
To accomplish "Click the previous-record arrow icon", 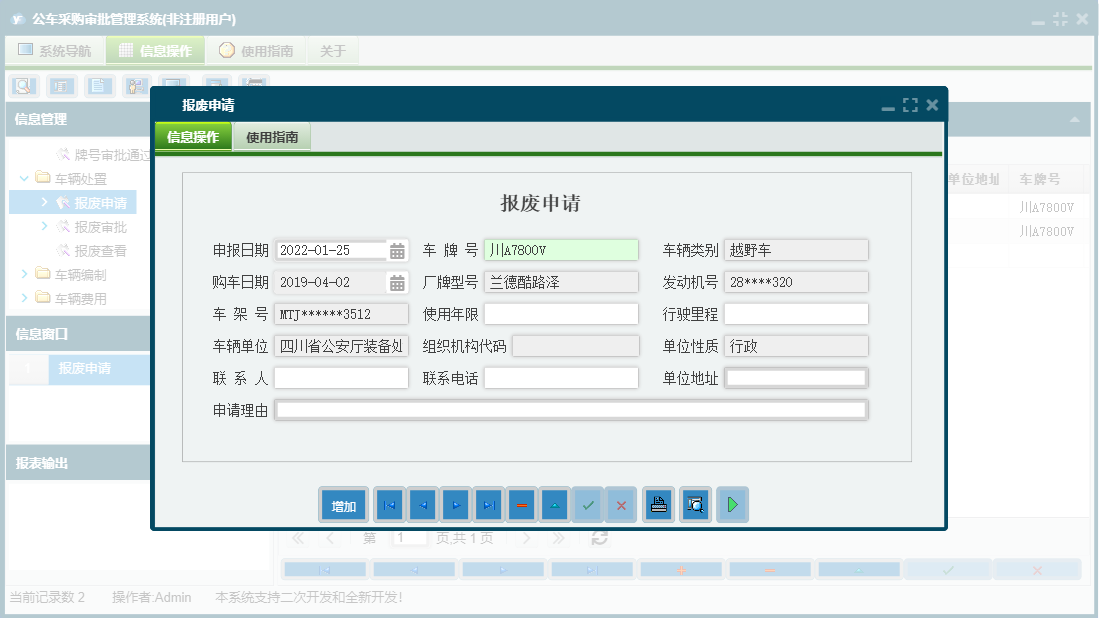I will point(422,505).
